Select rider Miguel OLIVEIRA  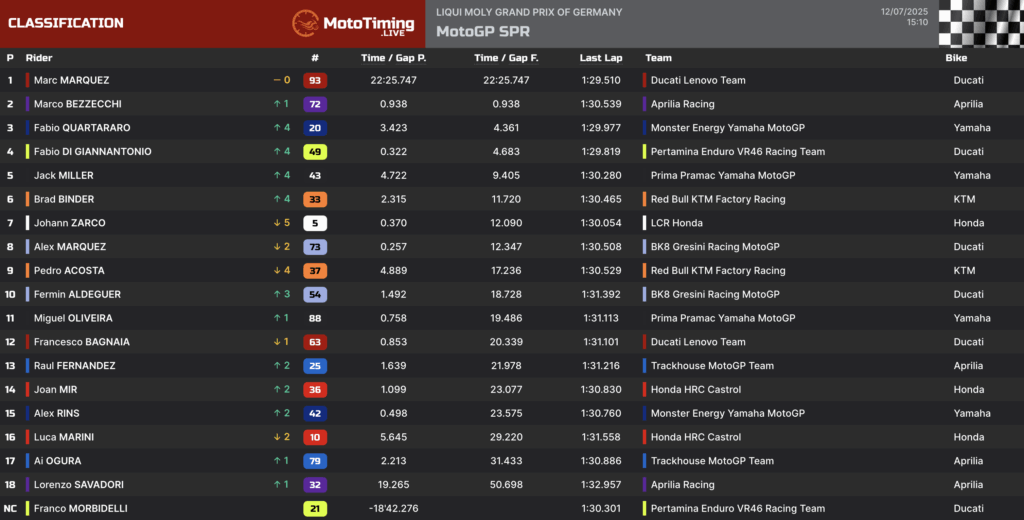click(x=73, y=318)
